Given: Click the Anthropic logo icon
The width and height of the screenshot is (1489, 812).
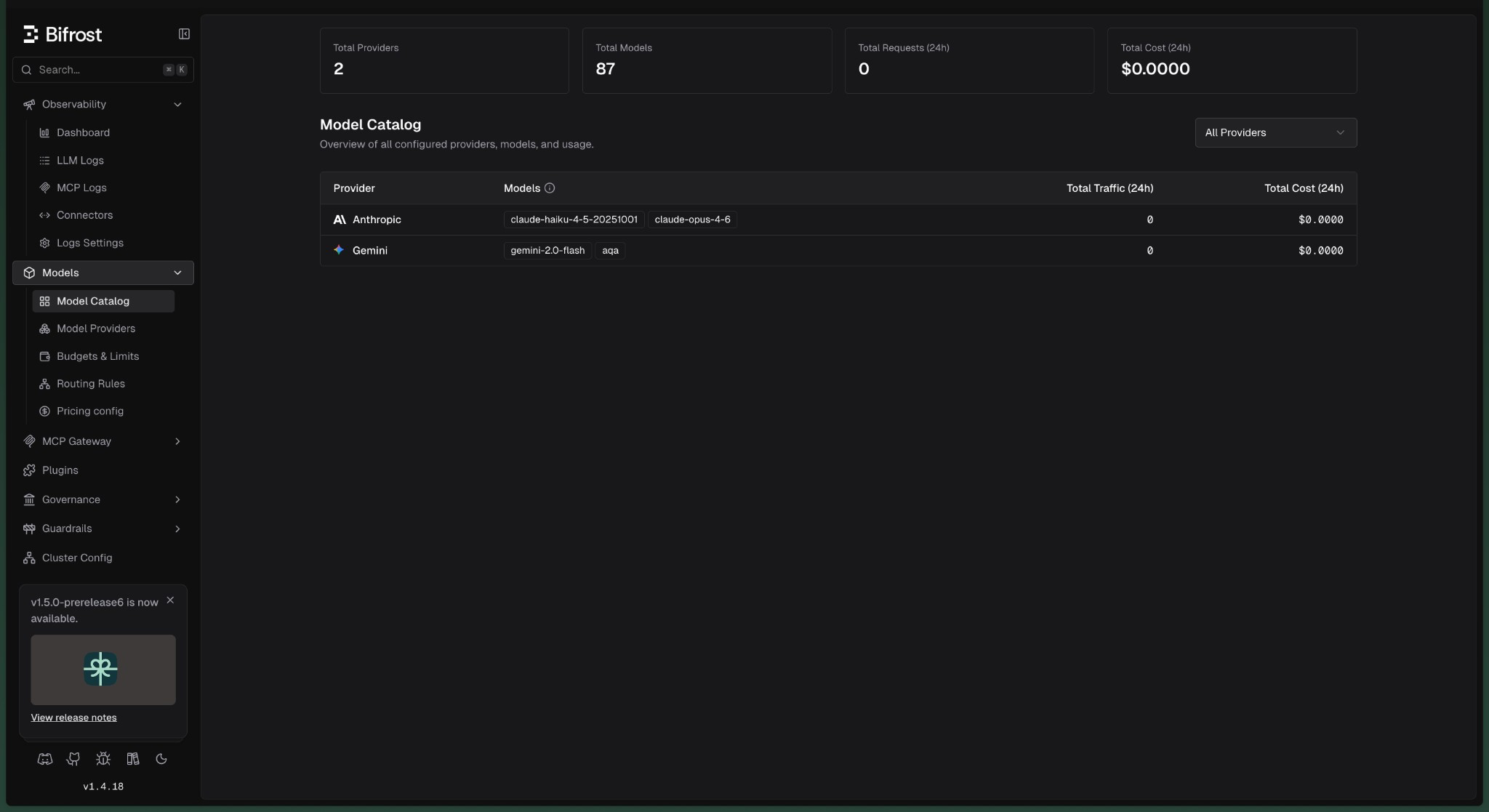Looking at the screenshot, I should click(340, 220).
